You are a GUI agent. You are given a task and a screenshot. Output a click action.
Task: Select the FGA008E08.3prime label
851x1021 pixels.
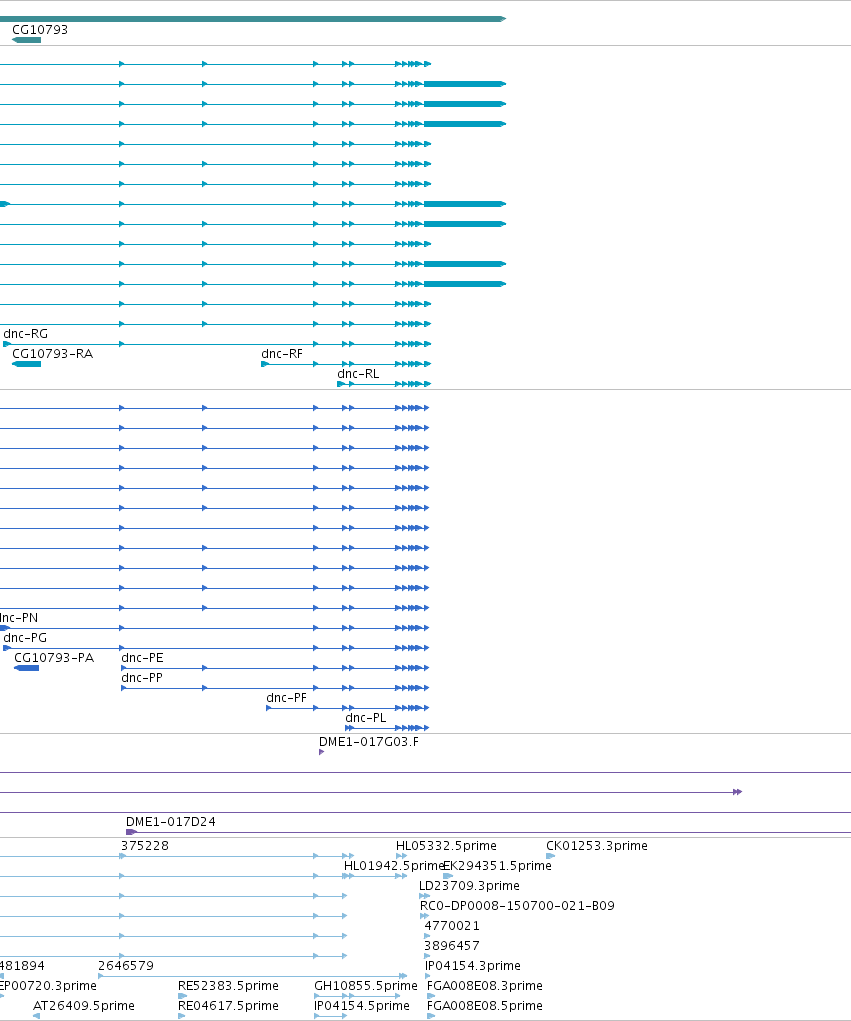[x=484, y=986]
